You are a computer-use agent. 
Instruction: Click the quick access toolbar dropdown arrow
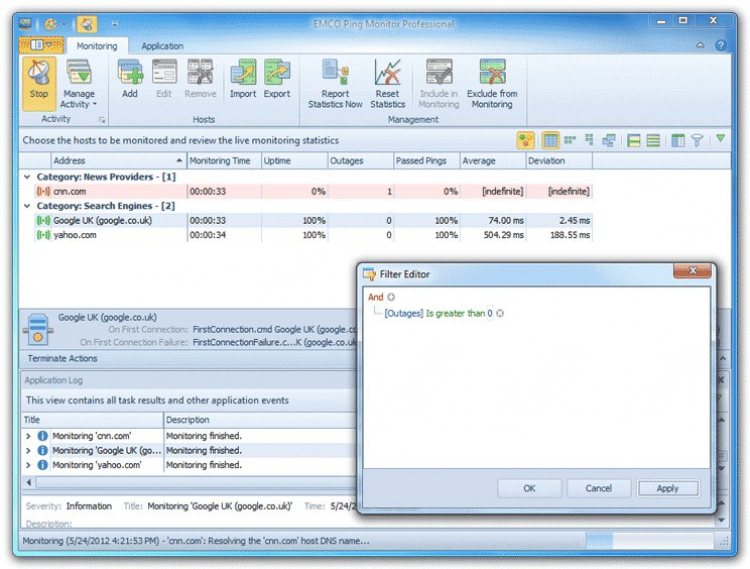pyautogui.click(x=115, y=23)
